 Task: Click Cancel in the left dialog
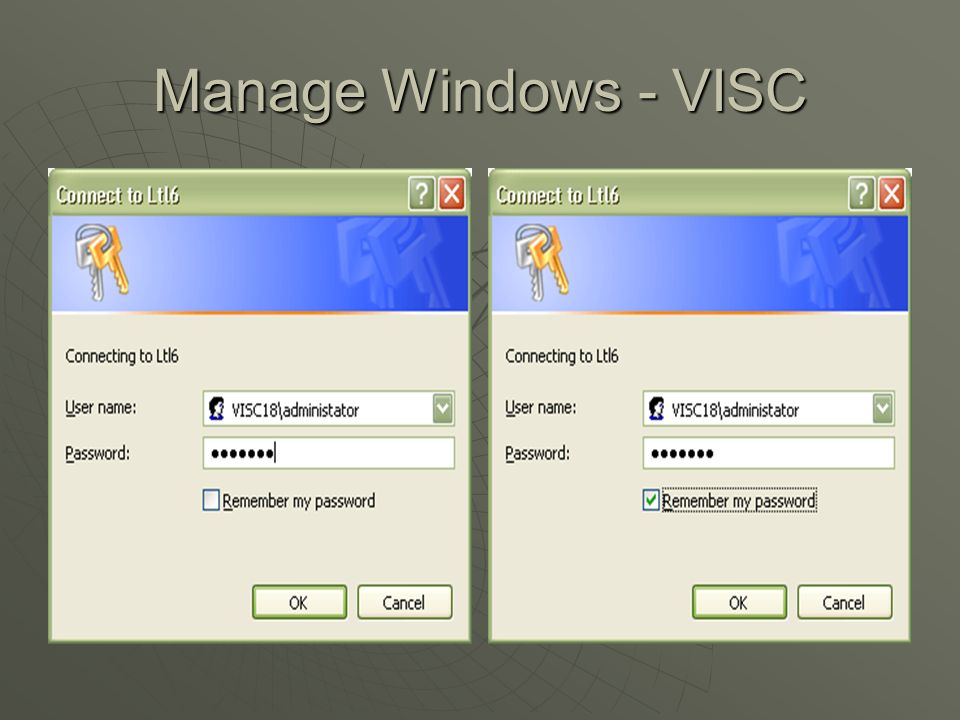(404, 602)
